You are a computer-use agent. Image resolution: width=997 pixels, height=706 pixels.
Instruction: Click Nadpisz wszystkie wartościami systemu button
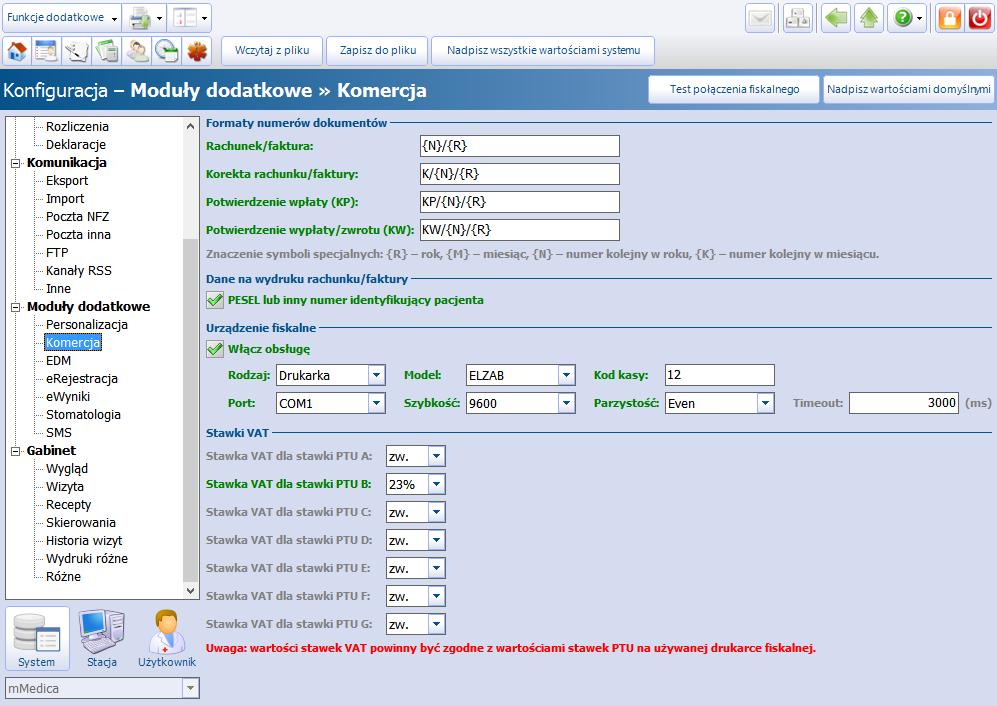[543, 51]
